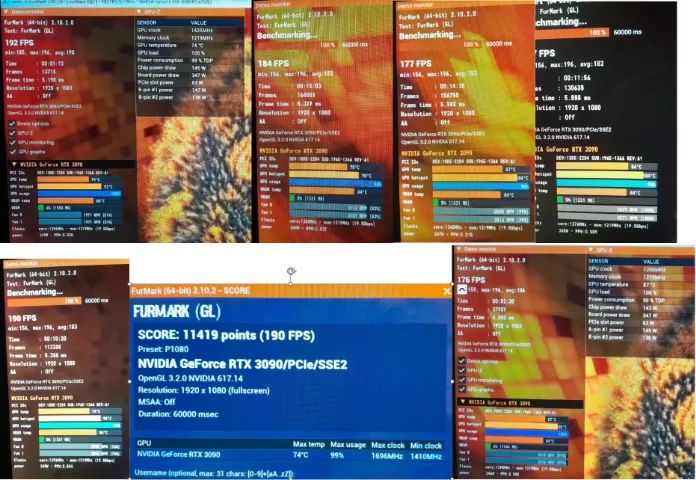Toggle the GPU-Z checkbox in the 192 FPS panel
This screenshot has height=480, width=696.
[x=12, y=133]
